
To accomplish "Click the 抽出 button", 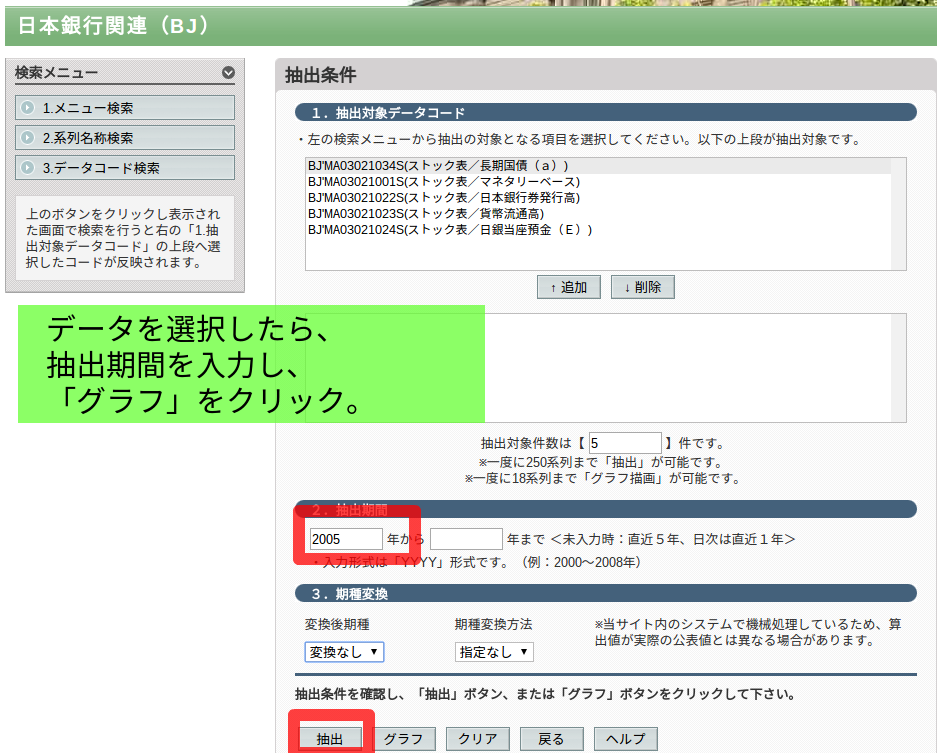I will (x=330, y=739).
